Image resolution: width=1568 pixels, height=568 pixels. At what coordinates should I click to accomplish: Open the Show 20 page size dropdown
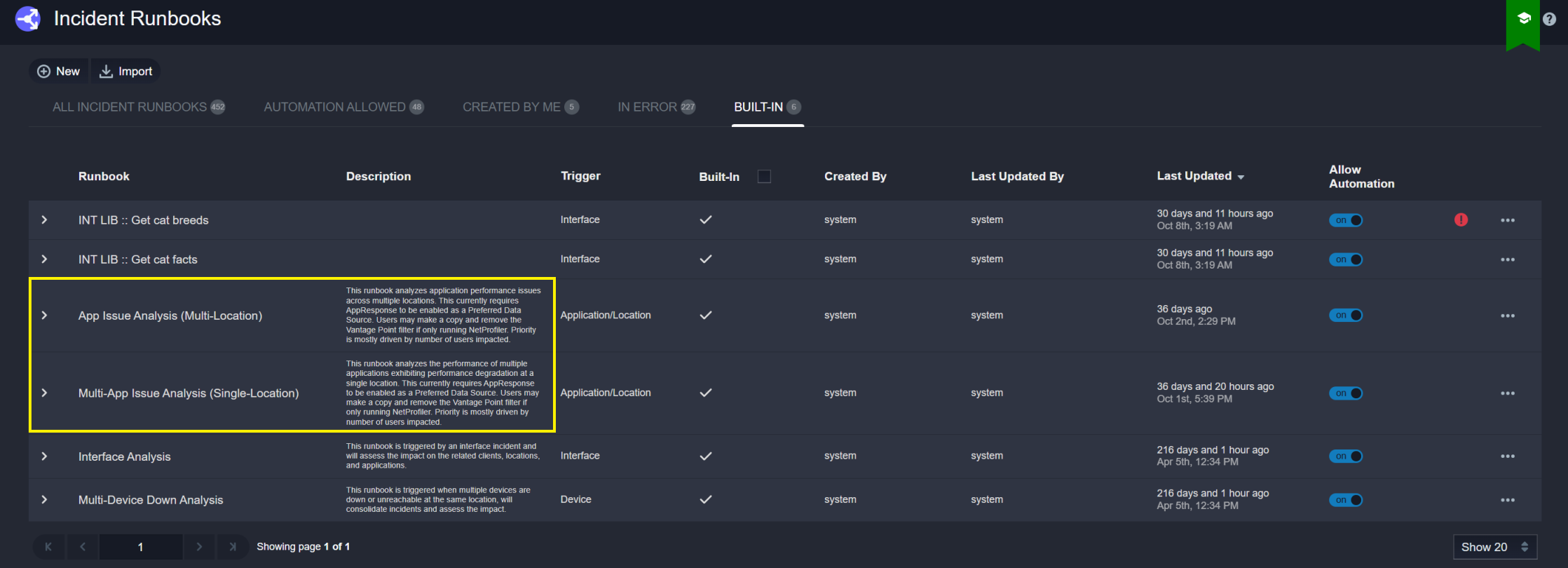1495,547
